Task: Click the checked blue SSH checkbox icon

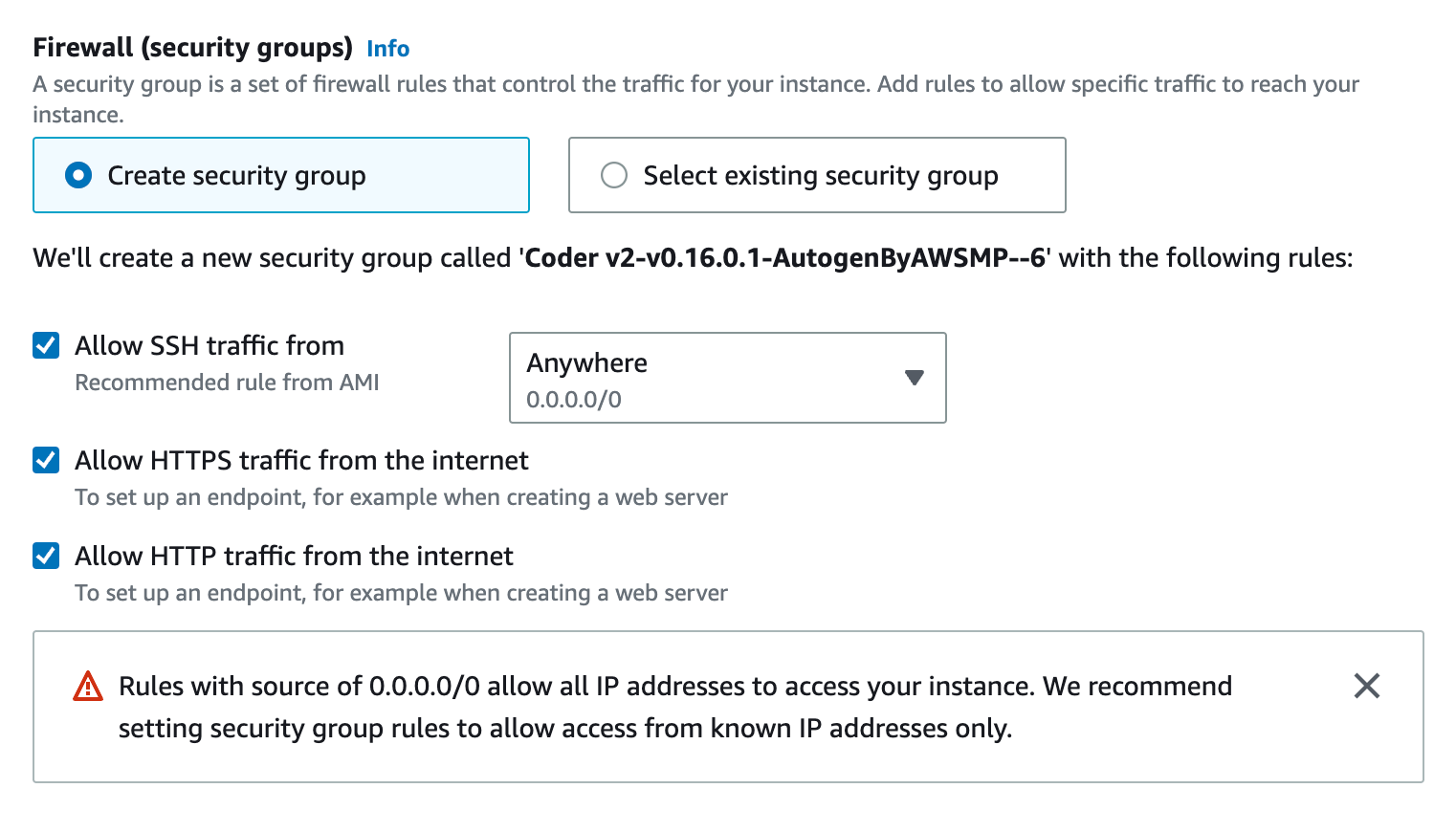Action: [x=45, y=345]
